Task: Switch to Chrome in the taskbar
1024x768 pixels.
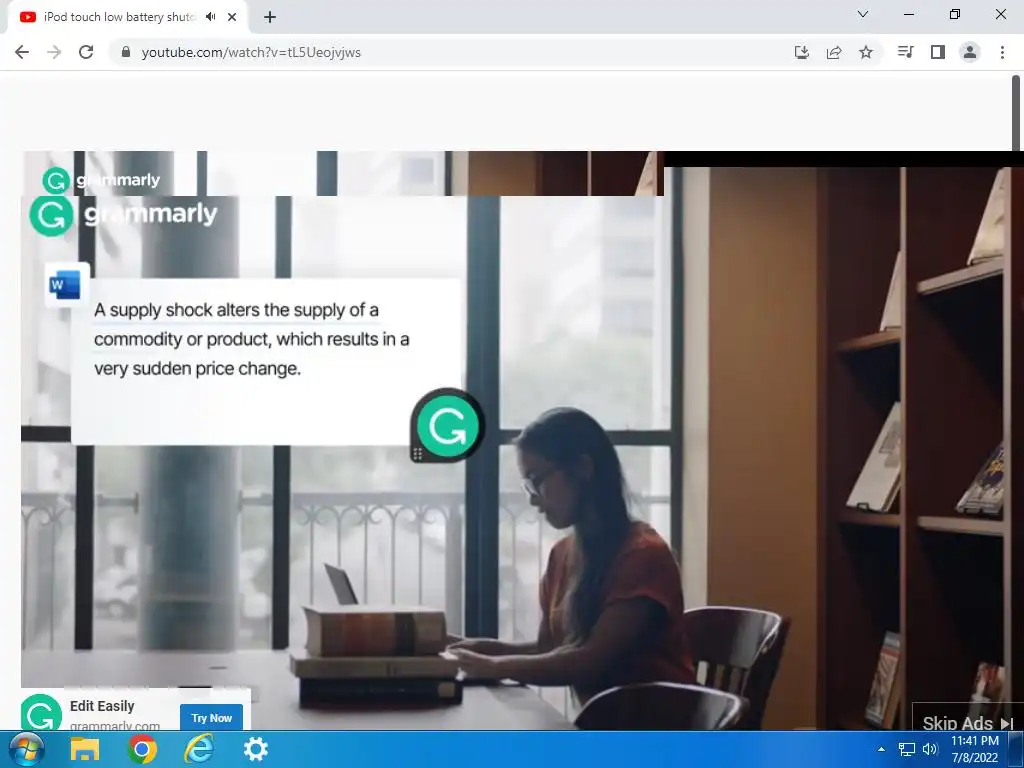Action: tap(142, 749)
